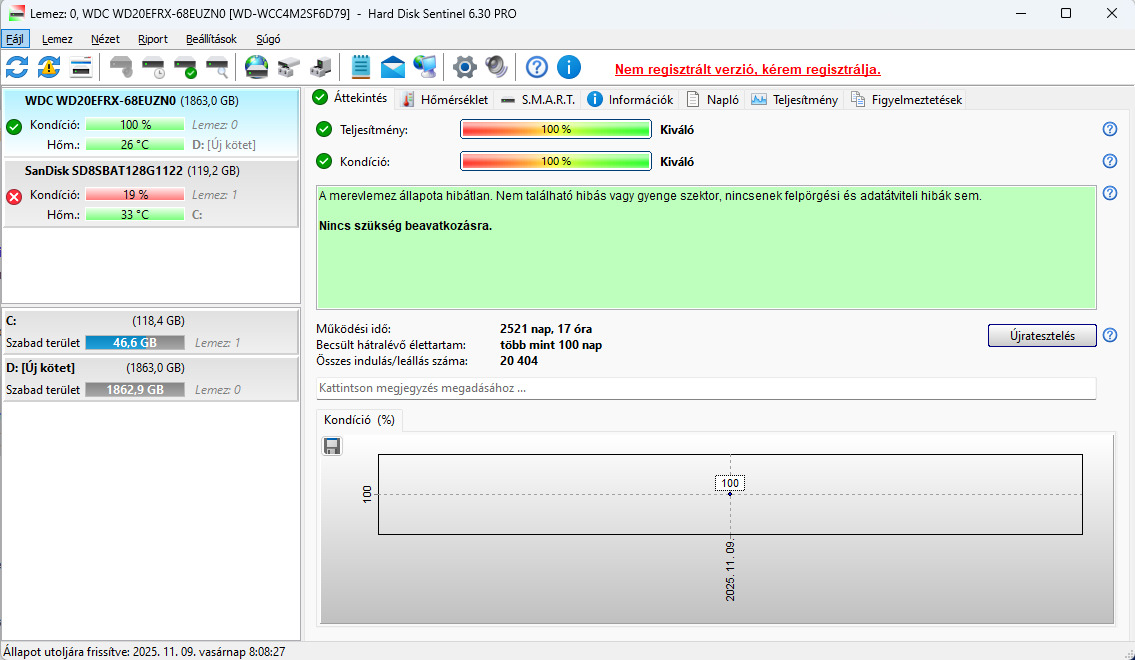Click the green check icon beside WDC Kondíció
This screenshot has height=660, width=1135.
pos(14,127)
